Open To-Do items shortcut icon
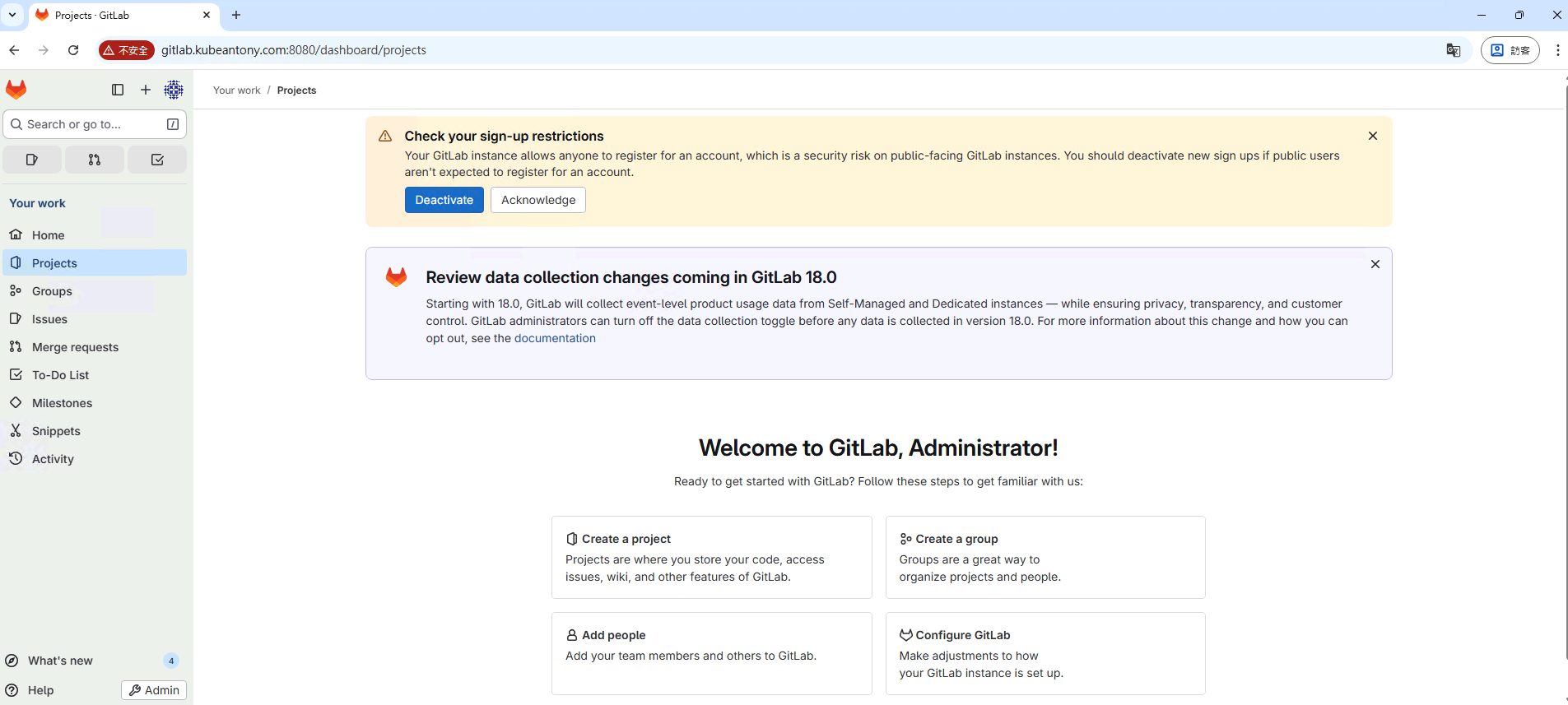Viewport: 1568px width, 705px height. pos(157,160)
